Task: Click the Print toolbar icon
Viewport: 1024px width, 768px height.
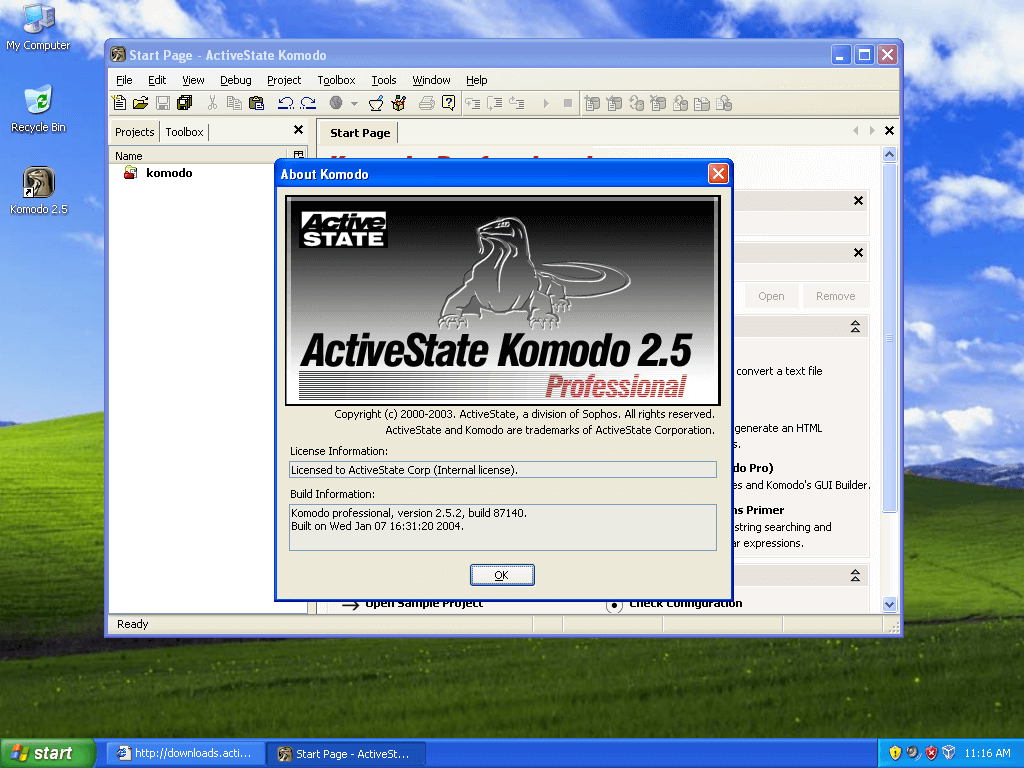Action: click(x=426, y=103)
